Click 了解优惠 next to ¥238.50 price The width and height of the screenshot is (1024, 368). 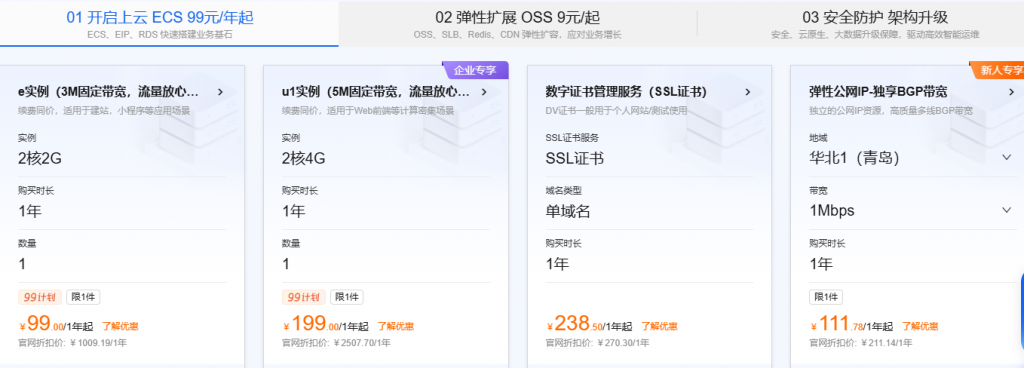tap(659, 326)
